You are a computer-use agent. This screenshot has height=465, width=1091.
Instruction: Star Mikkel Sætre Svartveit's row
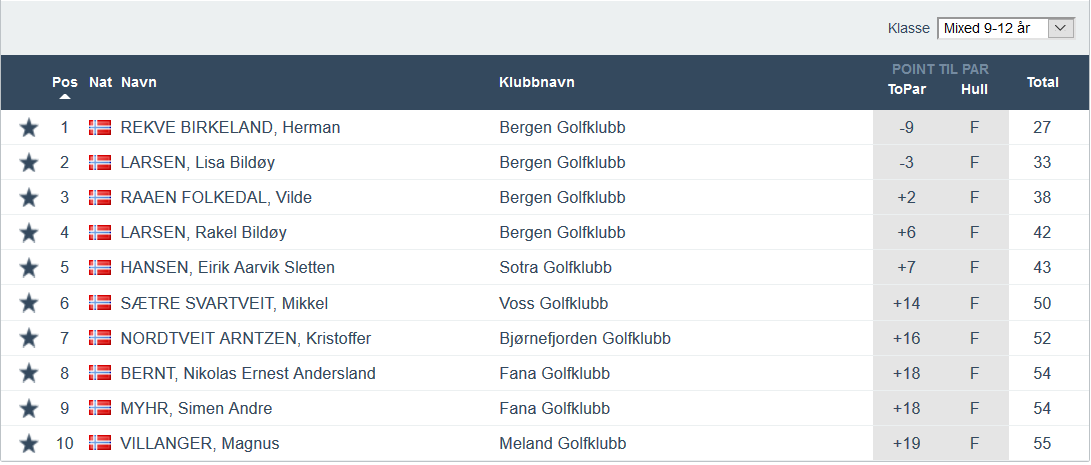click(x=29, y=303)
